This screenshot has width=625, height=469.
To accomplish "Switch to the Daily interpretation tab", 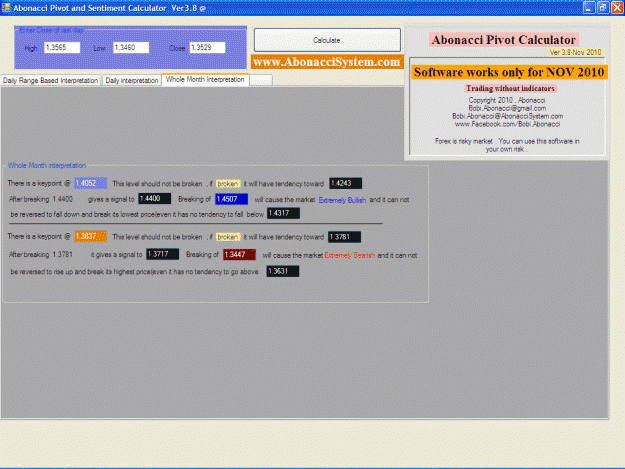I will coord(132,80).
